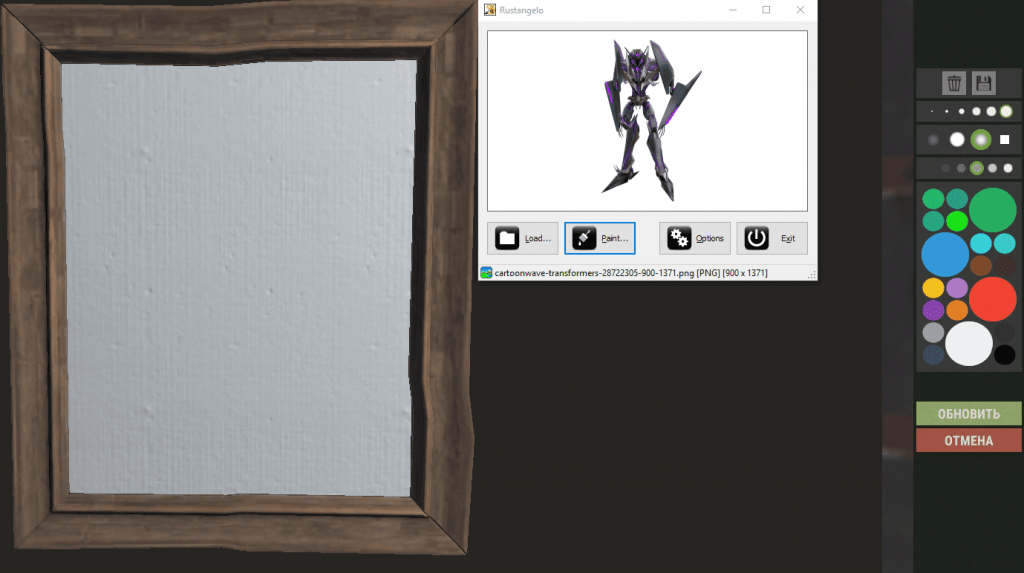Open the Load... button in Rustangelo
The height and width of the screenshot is (573, 1024).
522,238
